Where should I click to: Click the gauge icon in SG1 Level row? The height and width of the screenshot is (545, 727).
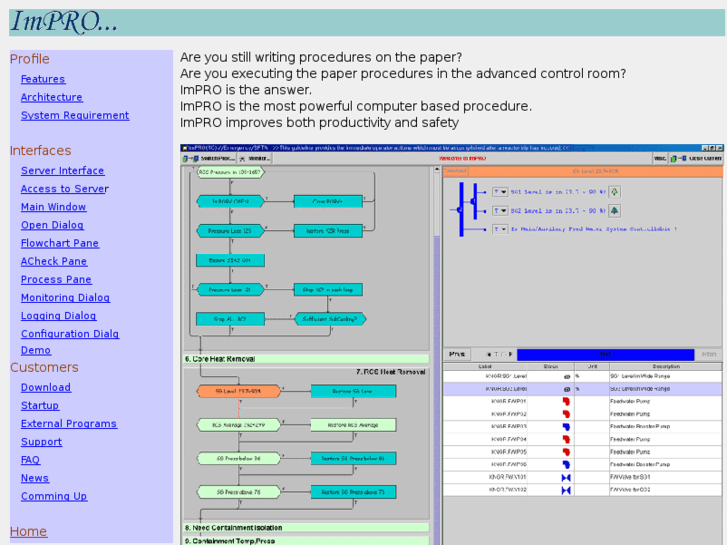pos(567,377)
